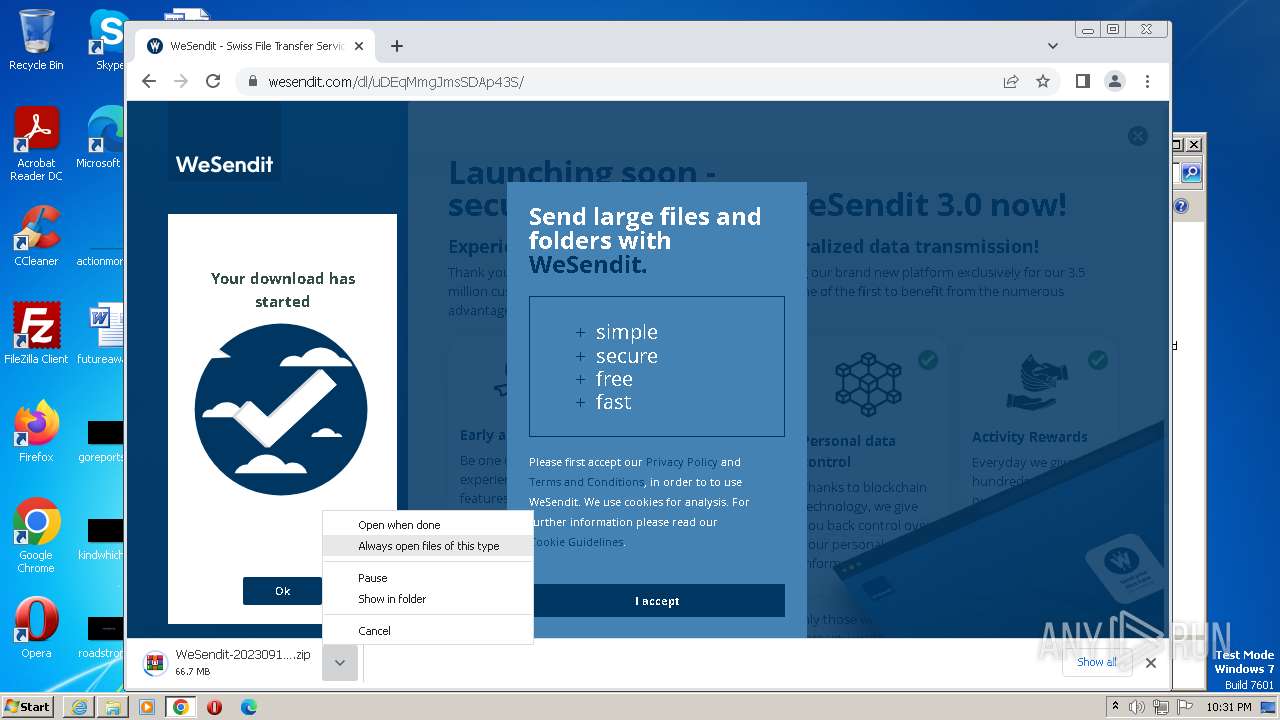The height and width of the screenshot is (720, 1280).
Task: Open Firefox desktop icon
Action: (x=36, y=431)
